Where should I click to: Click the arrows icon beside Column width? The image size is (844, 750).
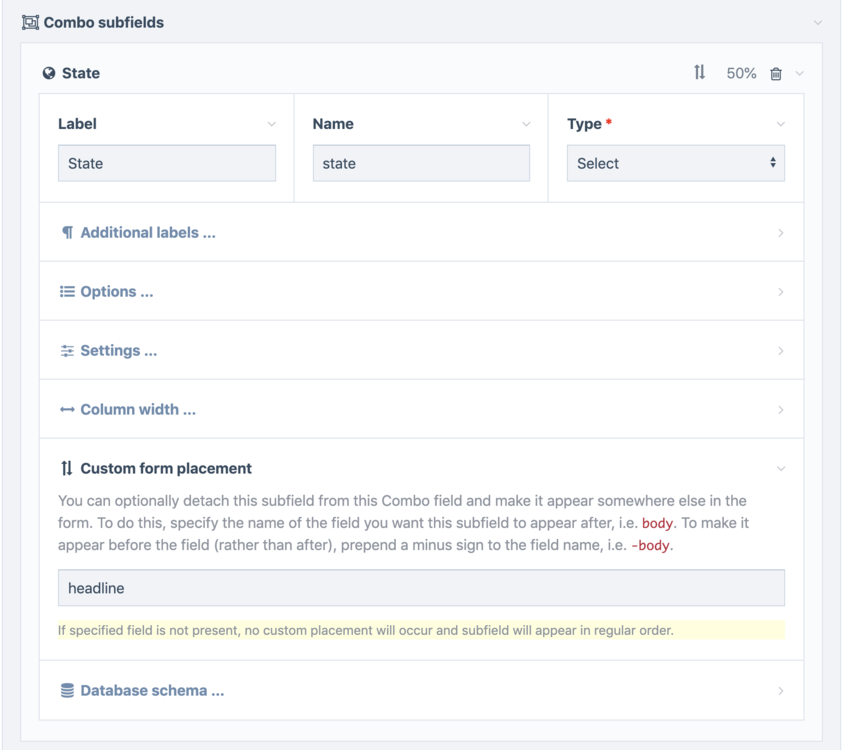[x=67, y=409]
